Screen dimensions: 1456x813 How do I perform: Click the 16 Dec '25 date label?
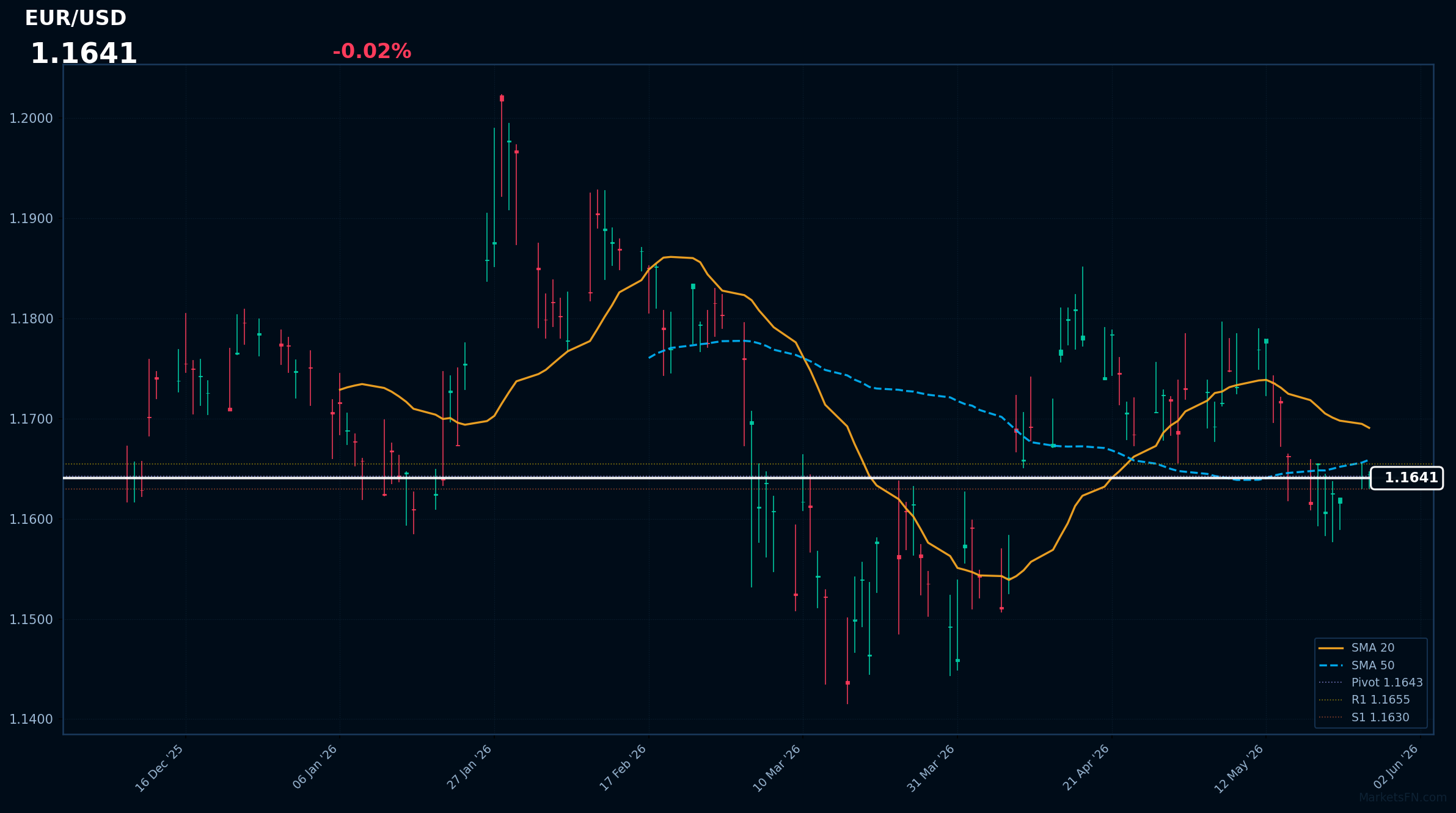159,768
